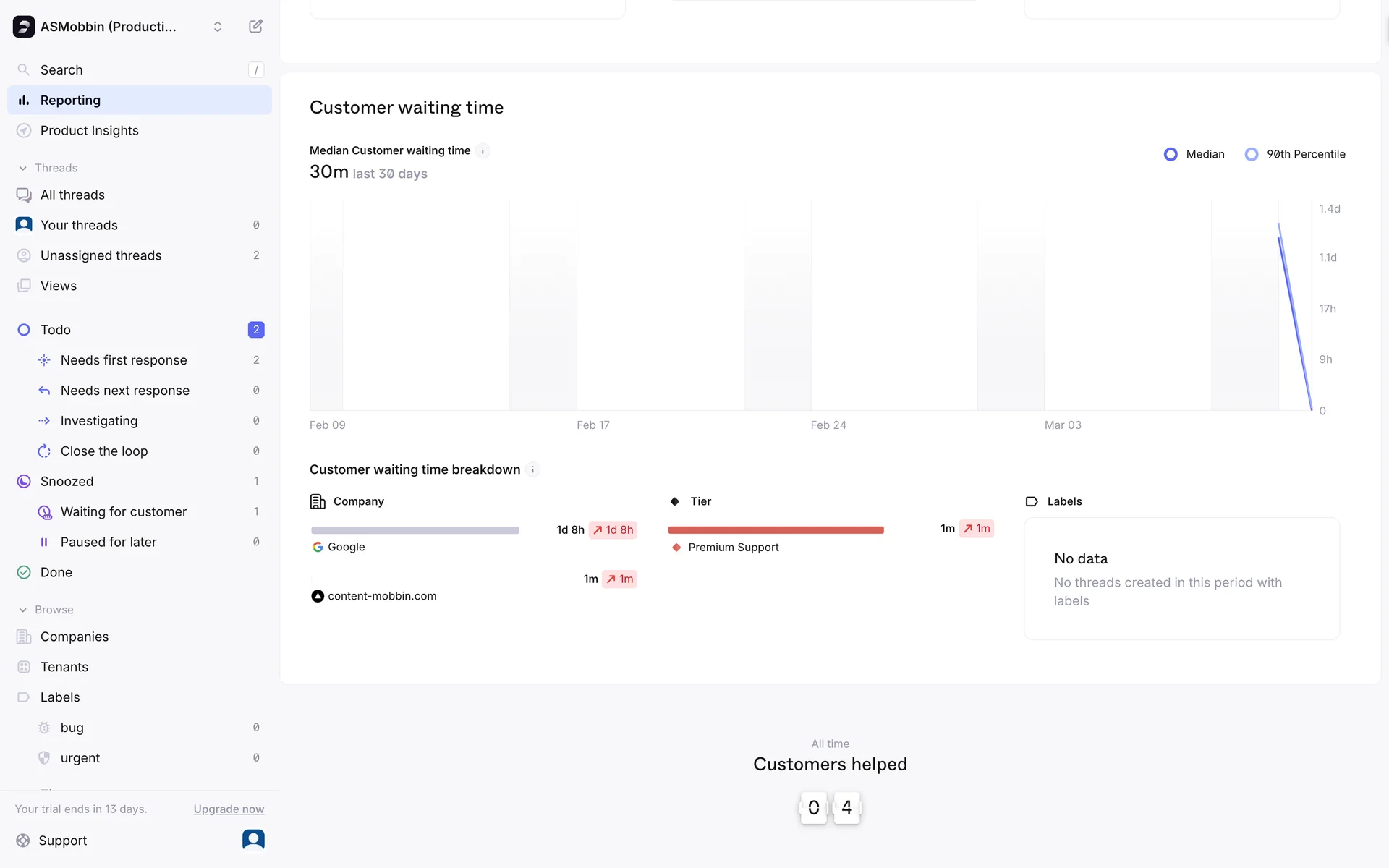
Task: Click the compose new thread icon
Action: click(255, 27)
